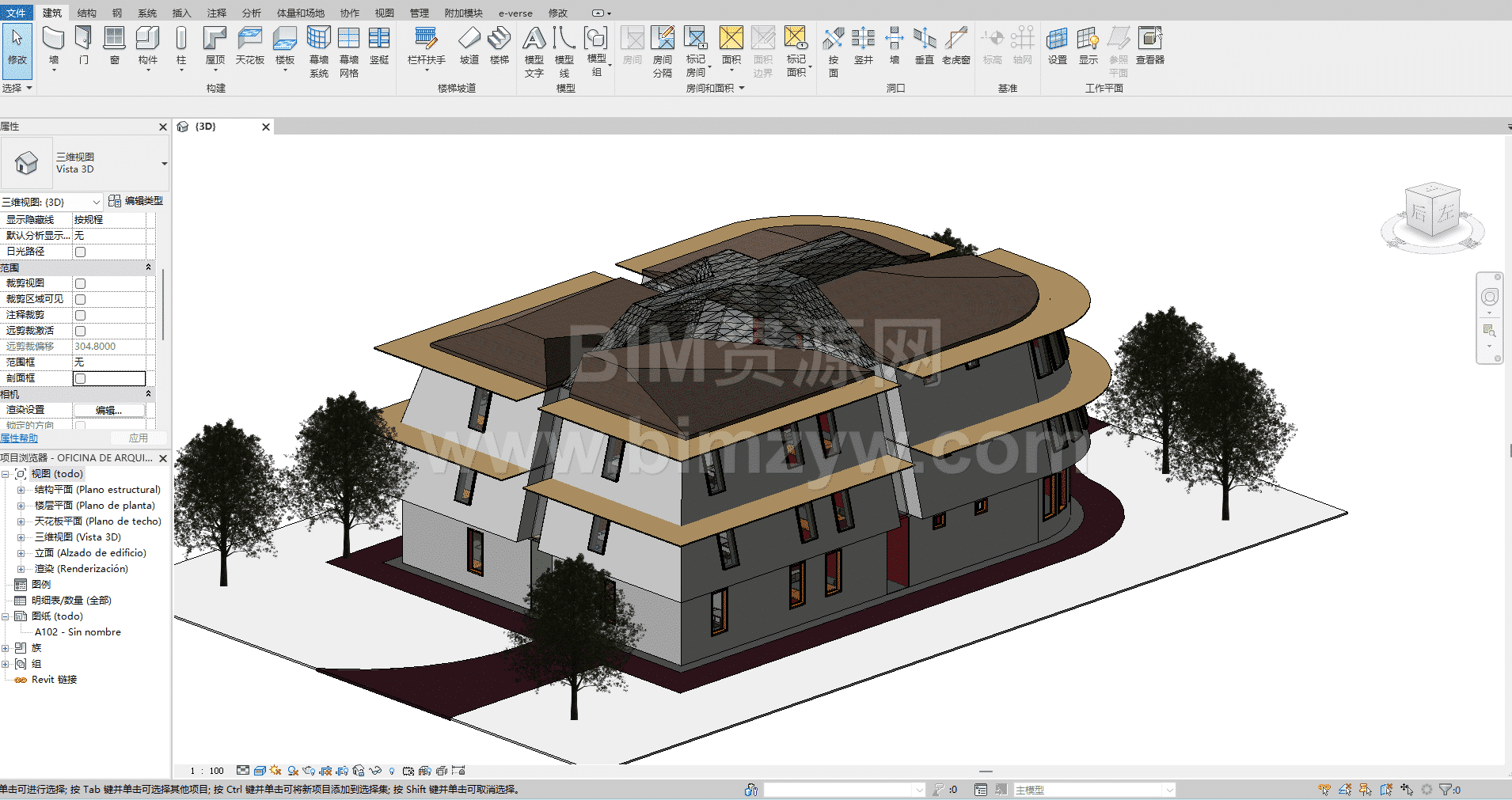Select the 门 (Door) tool
1512x800 pixels.
tap(83, 45)
